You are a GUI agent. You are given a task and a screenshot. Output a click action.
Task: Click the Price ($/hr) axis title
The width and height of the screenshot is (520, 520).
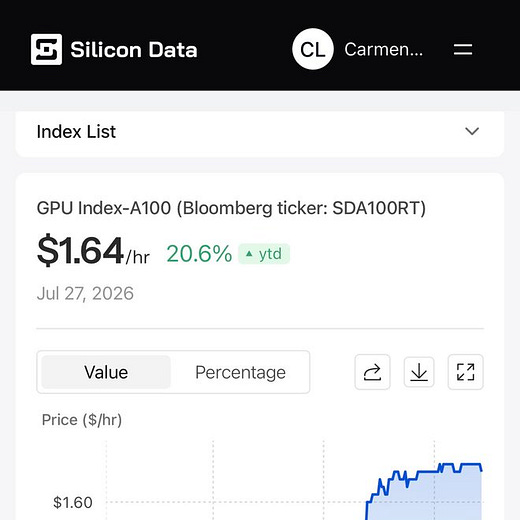(82, 420)
